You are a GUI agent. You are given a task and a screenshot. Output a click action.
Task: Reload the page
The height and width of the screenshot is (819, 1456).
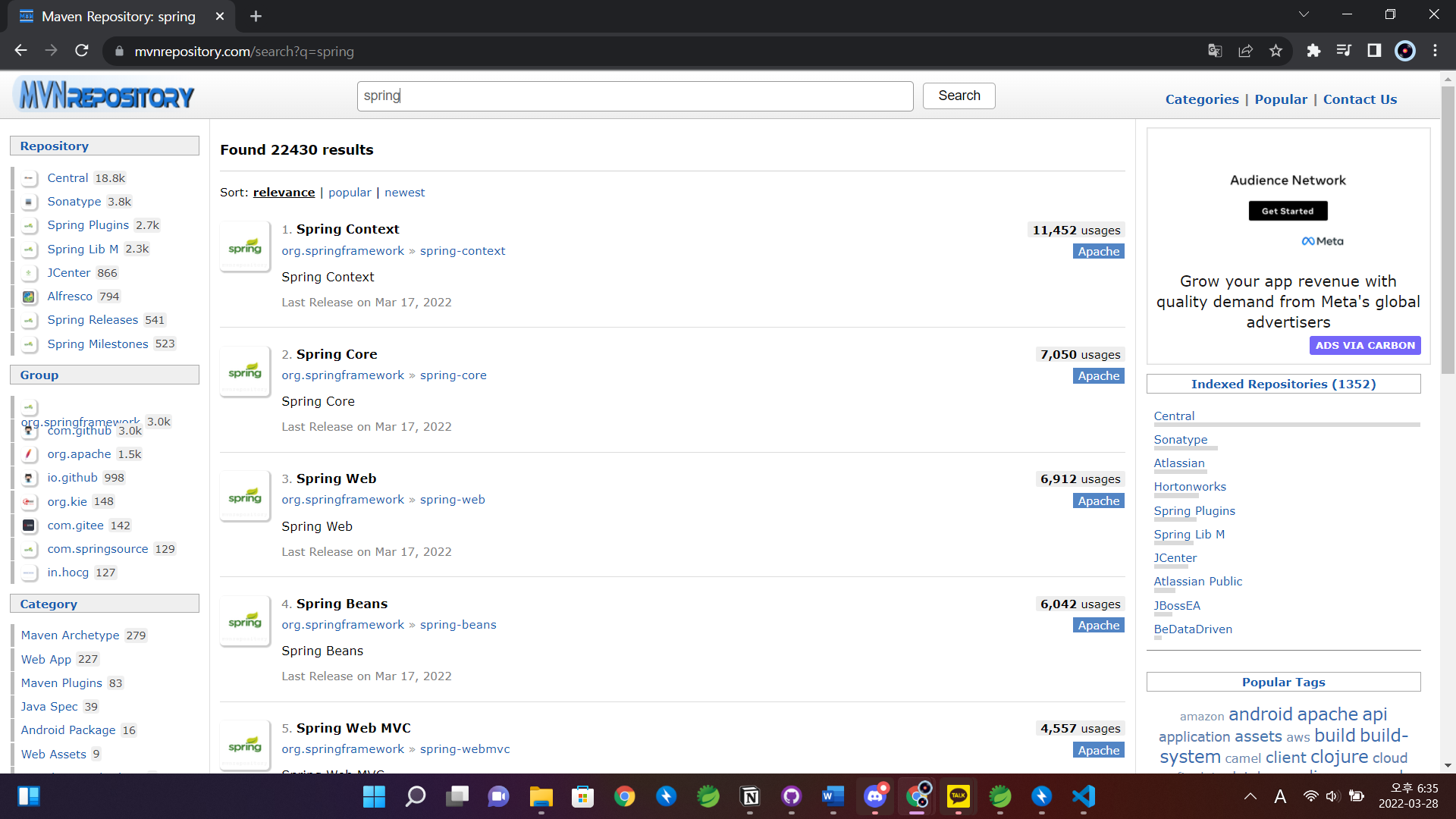[82, 51]
